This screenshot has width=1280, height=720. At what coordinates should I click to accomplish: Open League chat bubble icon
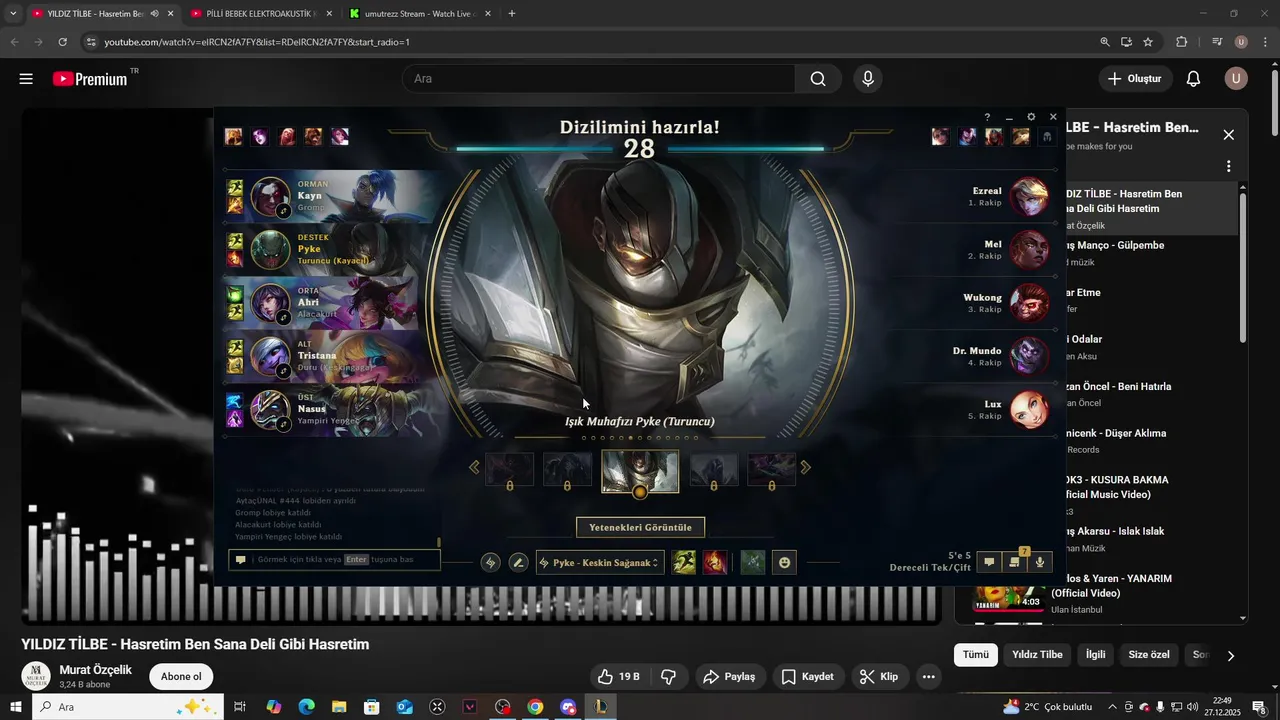pos(989,562)
